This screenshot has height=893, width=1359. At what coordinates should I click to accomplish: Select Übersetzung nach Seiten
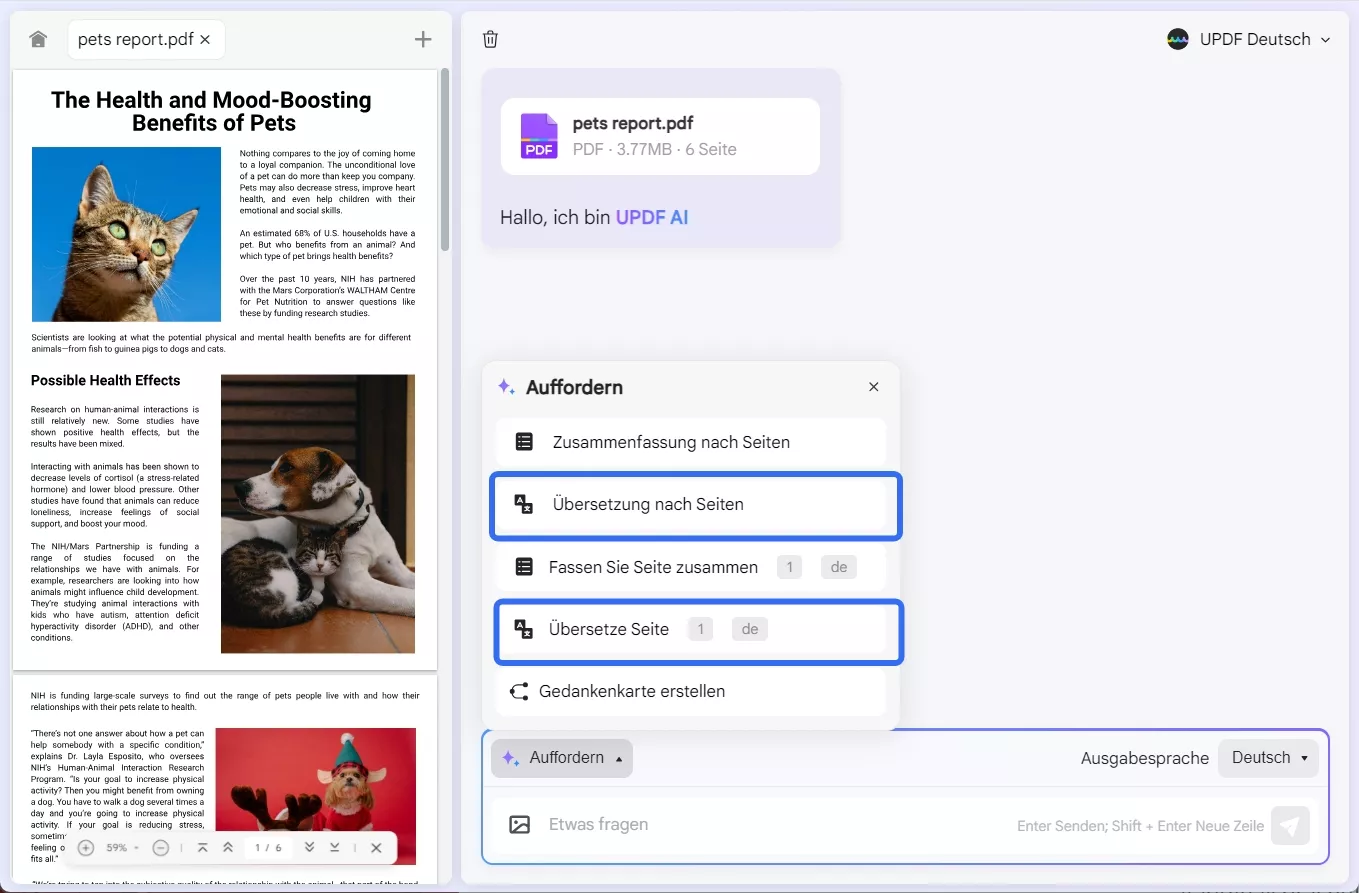691,505
